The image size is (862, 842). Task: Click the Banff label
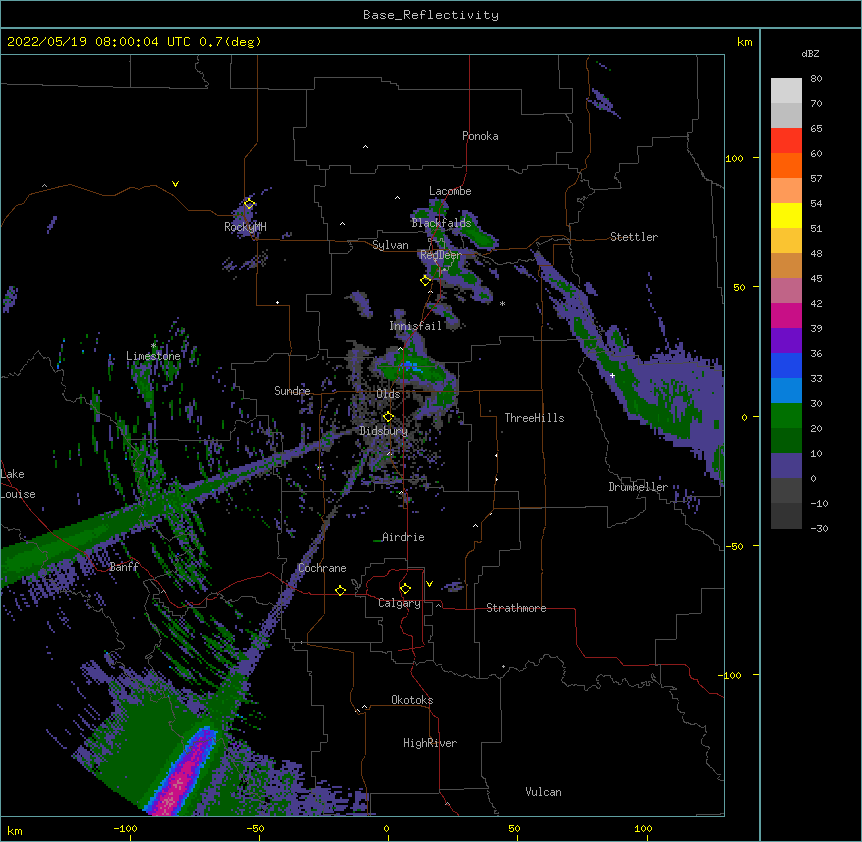coord(124,567)
